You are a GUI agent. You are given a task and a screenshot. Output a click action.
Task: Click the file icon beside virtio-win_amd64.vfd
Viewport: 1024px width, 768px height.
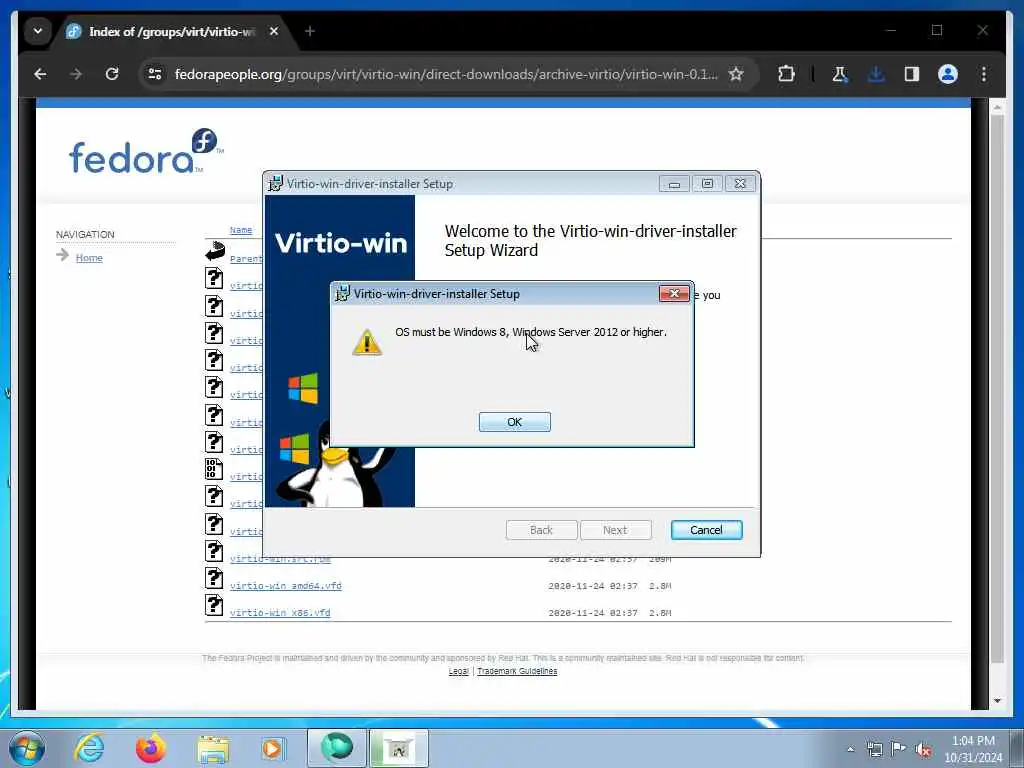click(214, 578)
